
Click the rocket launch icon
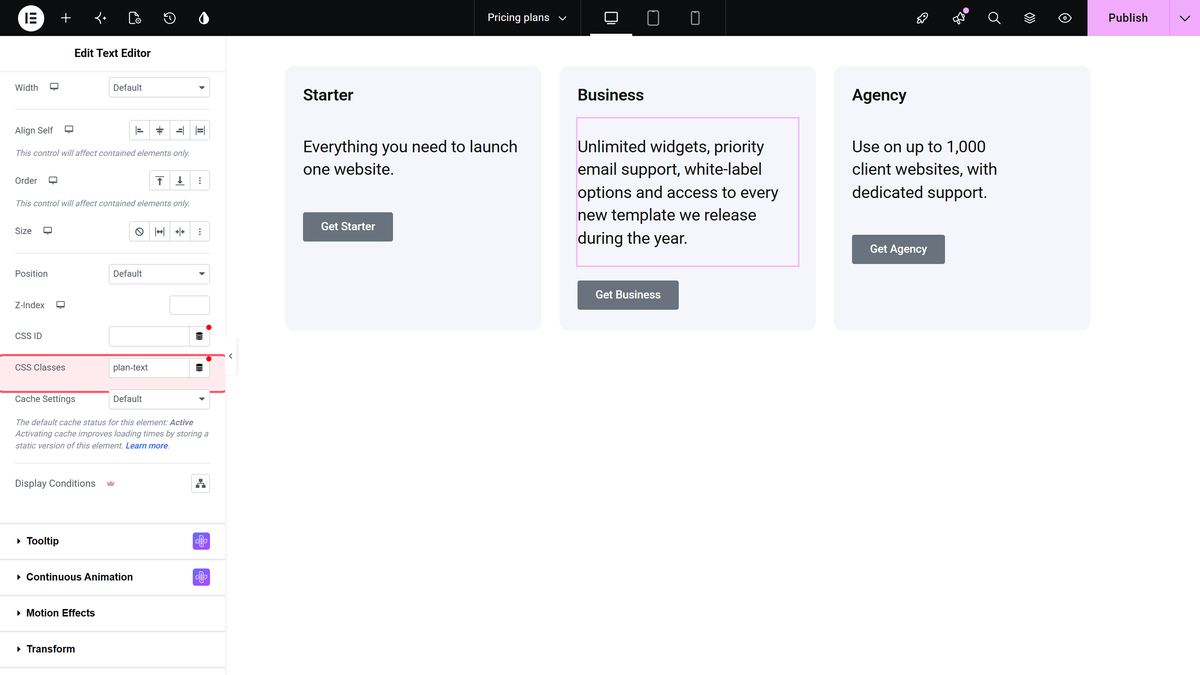coord(923,18)
